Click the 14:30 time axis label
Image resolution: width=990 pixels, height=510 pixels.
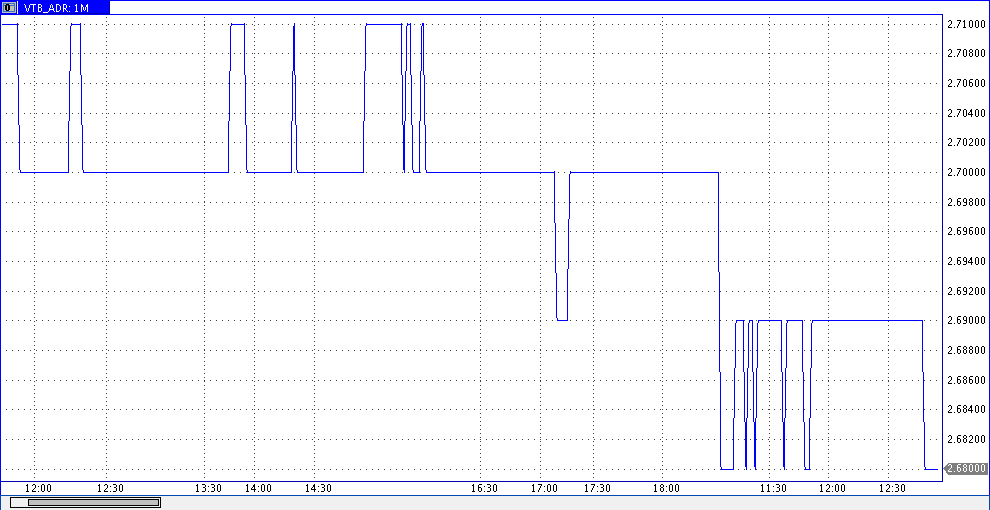click(x=319, y=489)
